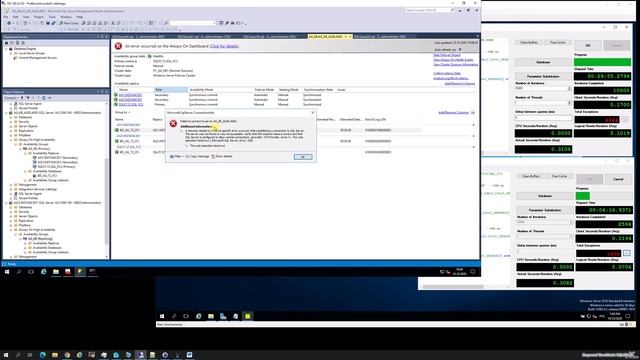
Task: Click the red error icon in the dashboard banner
Action: [118, 46]
